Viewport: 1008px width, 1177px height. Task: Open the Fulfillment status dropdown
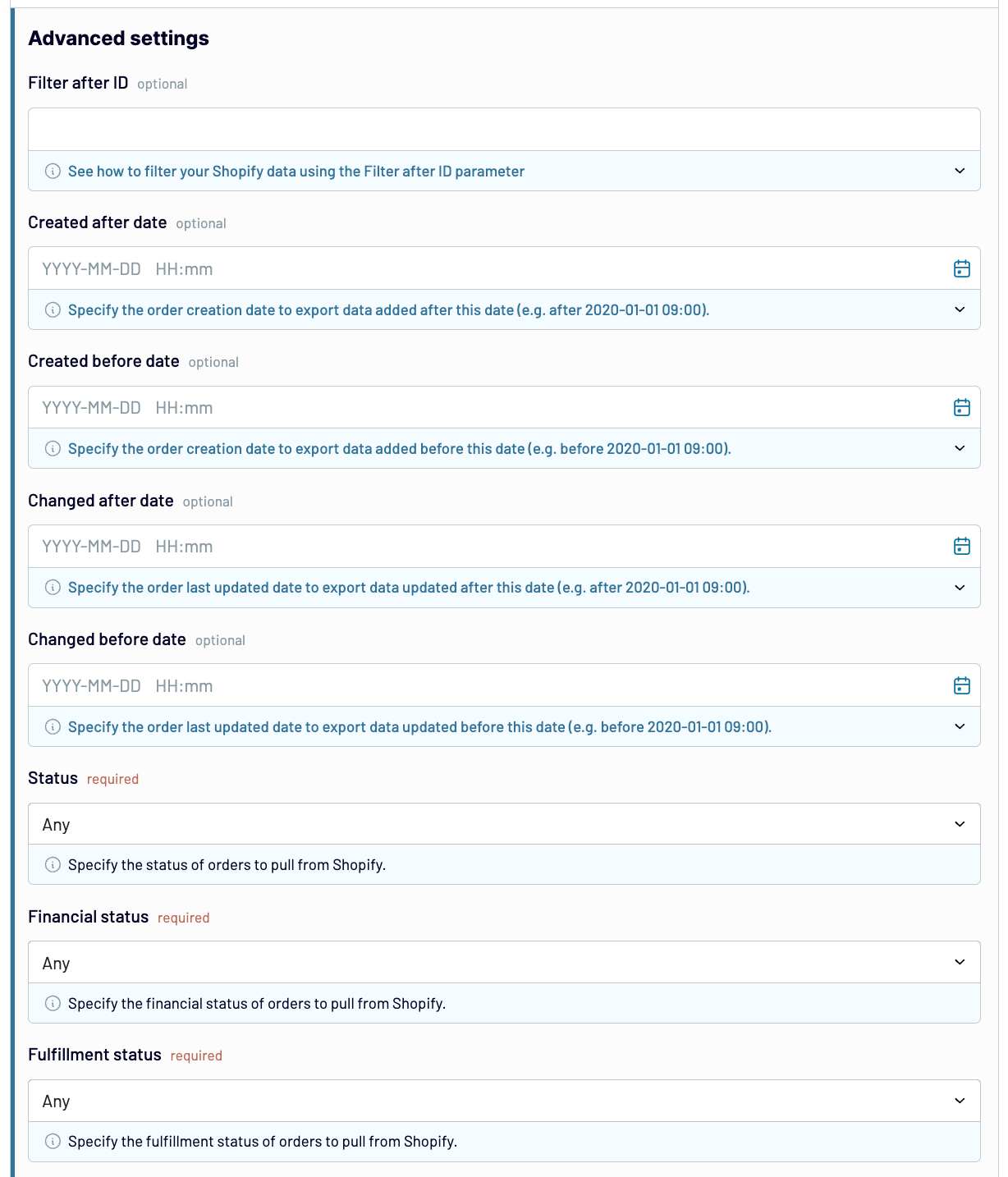coord(504,1101)
